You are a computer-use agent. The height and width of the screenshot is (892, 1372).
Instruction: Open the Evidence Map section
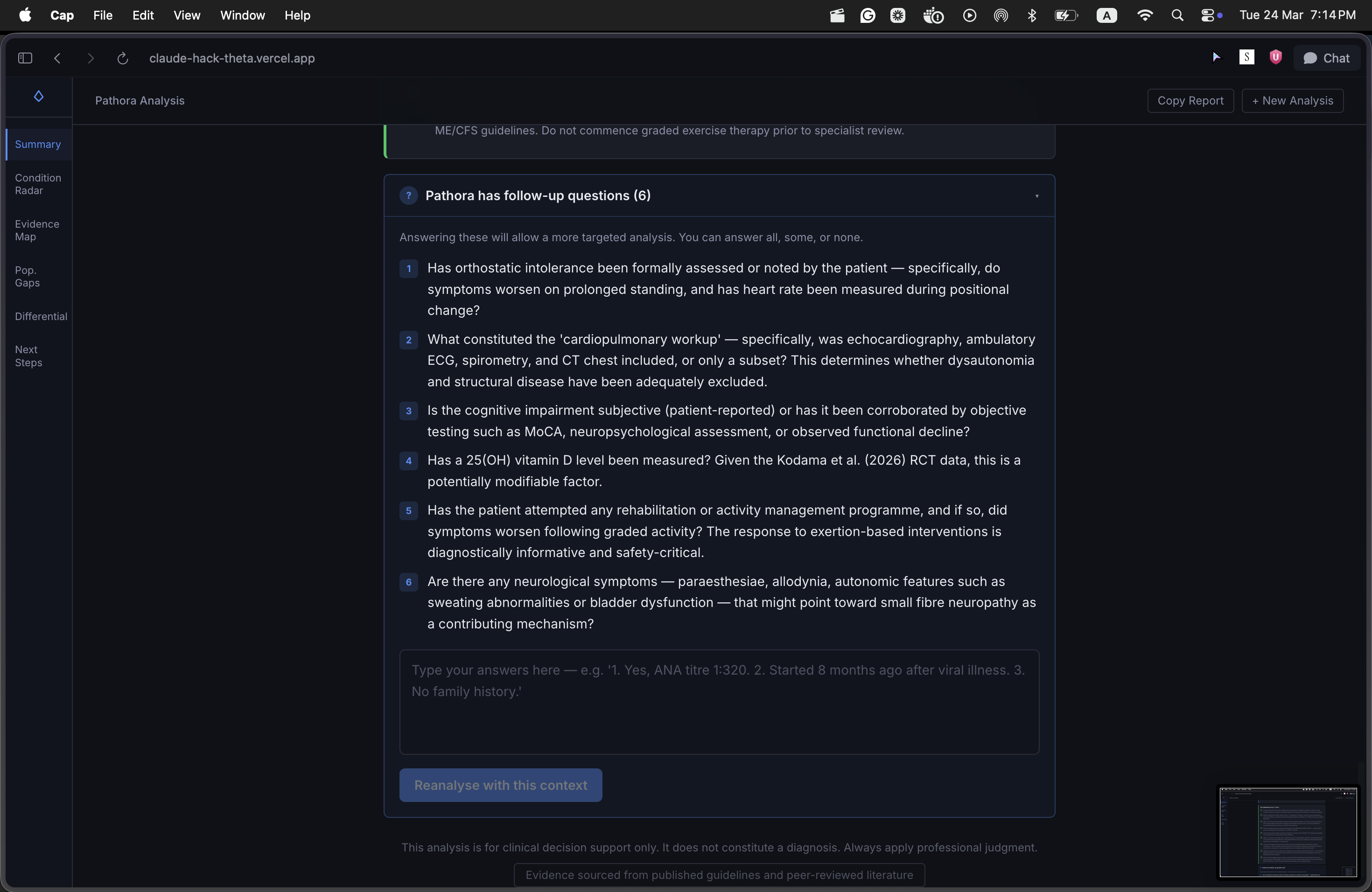click(37, 230)
